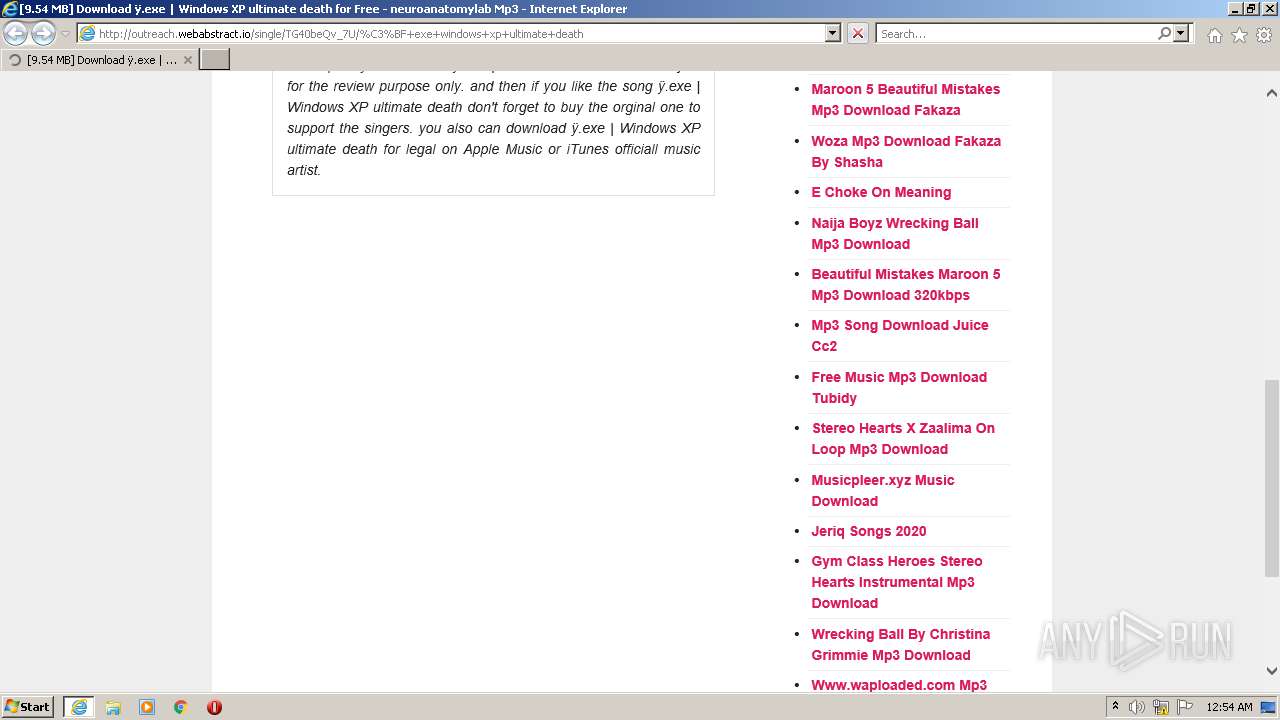Open Woza Mp3 Download Fakaza By Shasha link
The width and height of the screenshot is (1280, 720).
click(x=905, y=151)
